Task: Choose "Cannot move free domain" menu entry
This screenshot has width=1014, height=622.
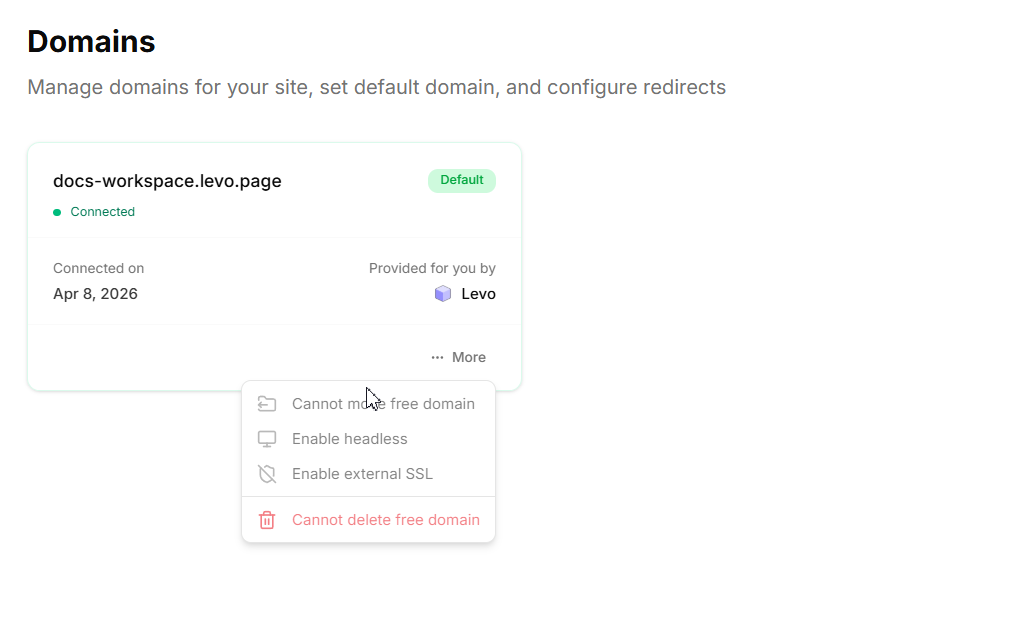Action: coord(383,404)
